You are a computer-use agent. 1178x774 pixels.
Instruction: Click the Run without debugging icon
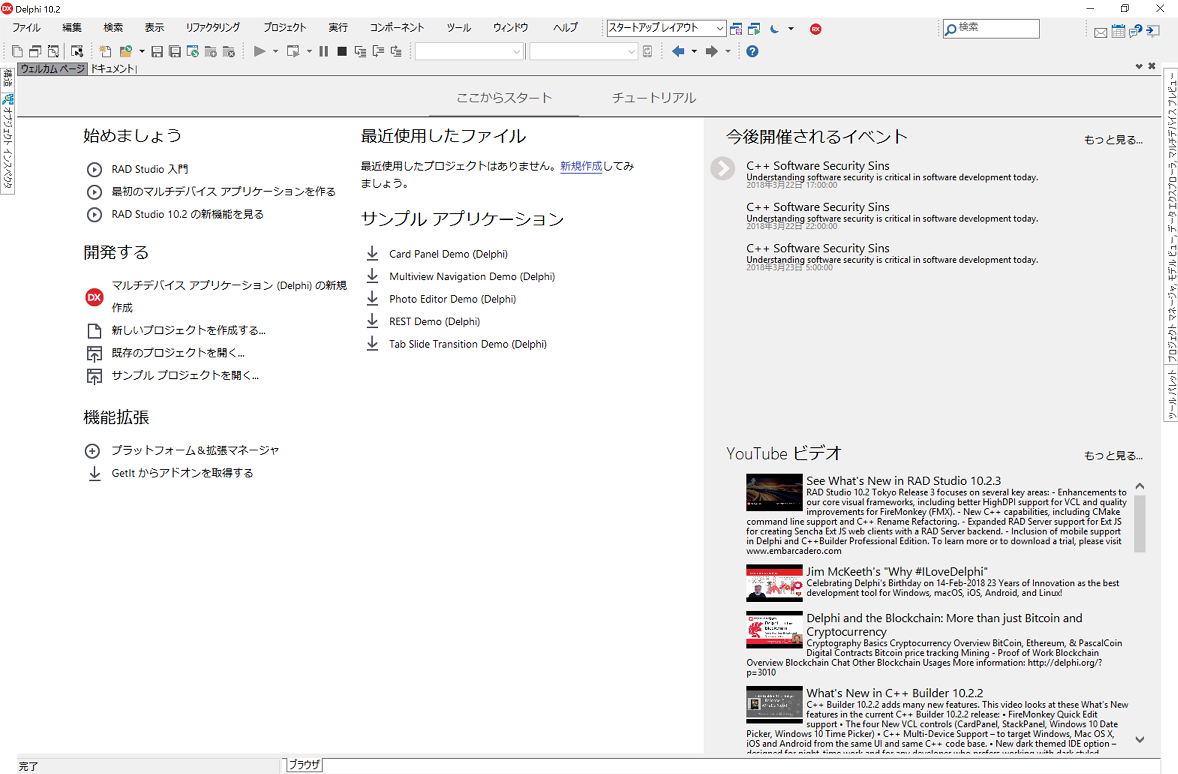[x=293, y=51]
